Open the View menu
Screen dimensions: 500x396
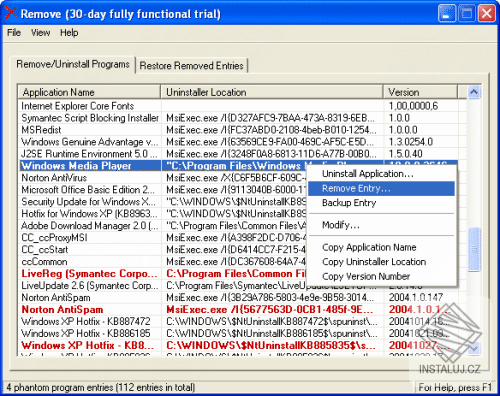click(x=40, y=33)
